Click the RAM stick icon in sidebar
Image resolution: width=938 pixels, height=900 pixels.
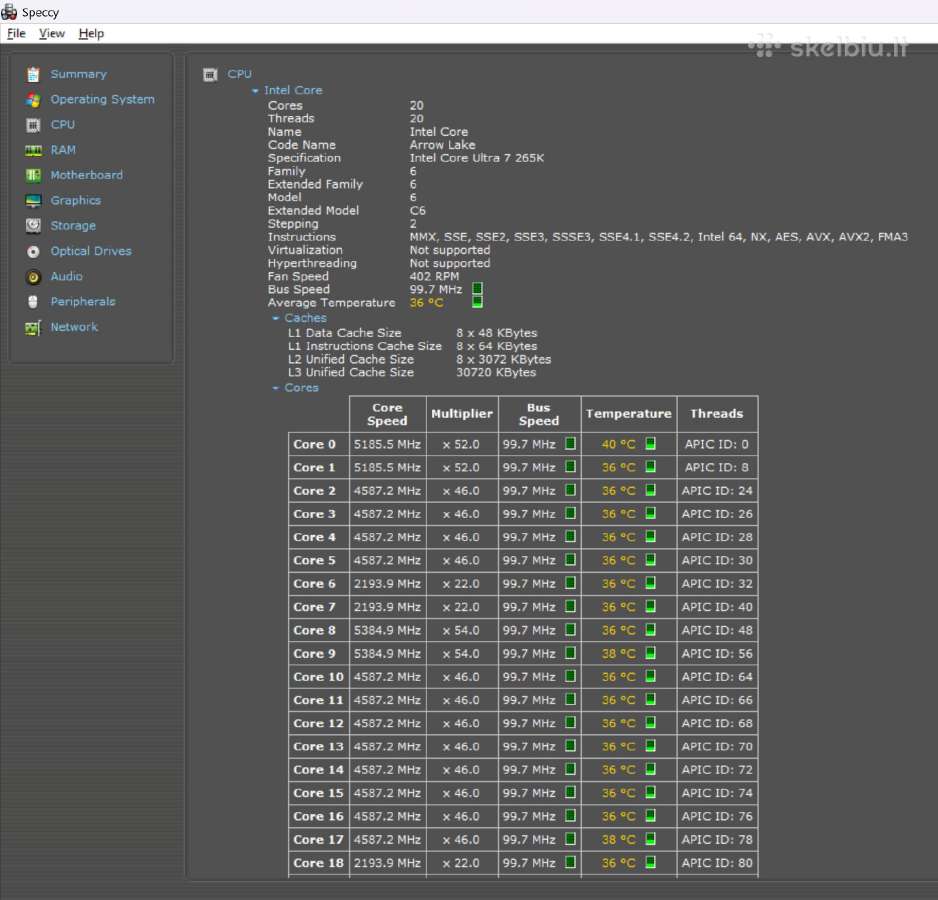point(33,150)
